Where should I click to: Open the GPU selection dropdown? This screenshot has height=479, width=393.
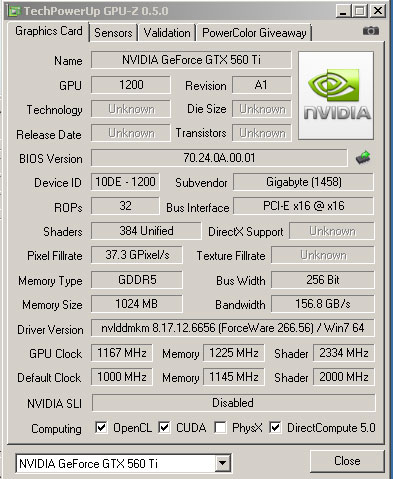pos(222,463)
